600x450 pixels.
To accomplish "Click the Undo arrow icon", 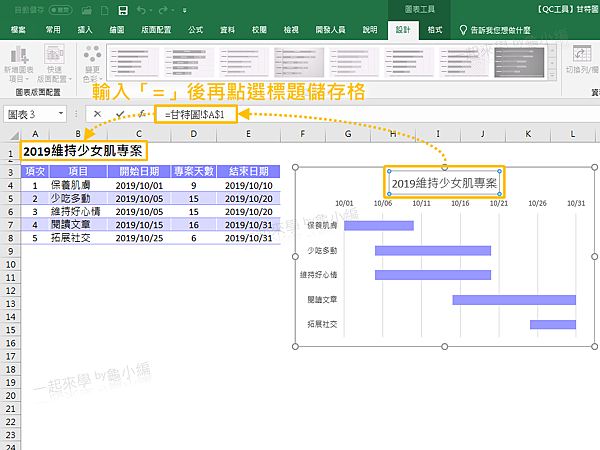I will tap(142, 10).
